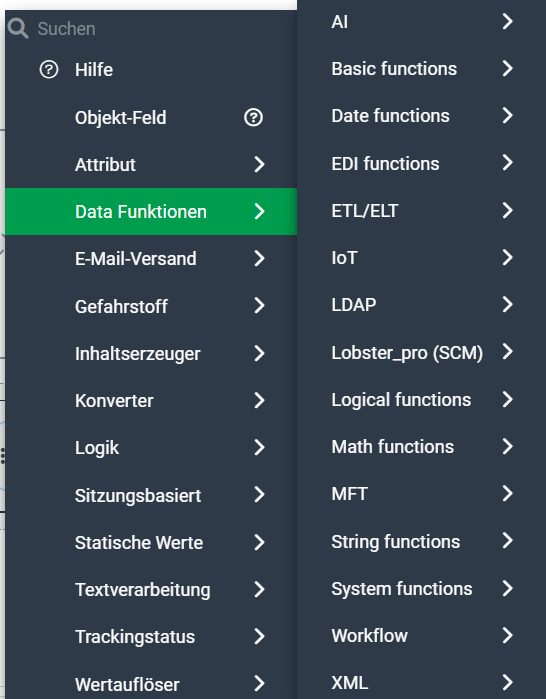Select the Gefahrstoff menu item

151,306
